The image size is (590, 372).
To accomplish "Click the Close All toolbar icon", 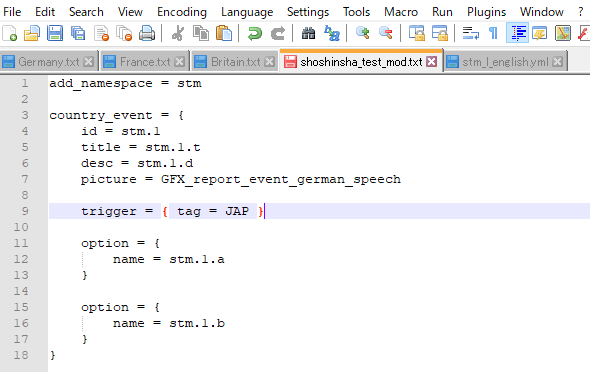I will coord(124,33).
